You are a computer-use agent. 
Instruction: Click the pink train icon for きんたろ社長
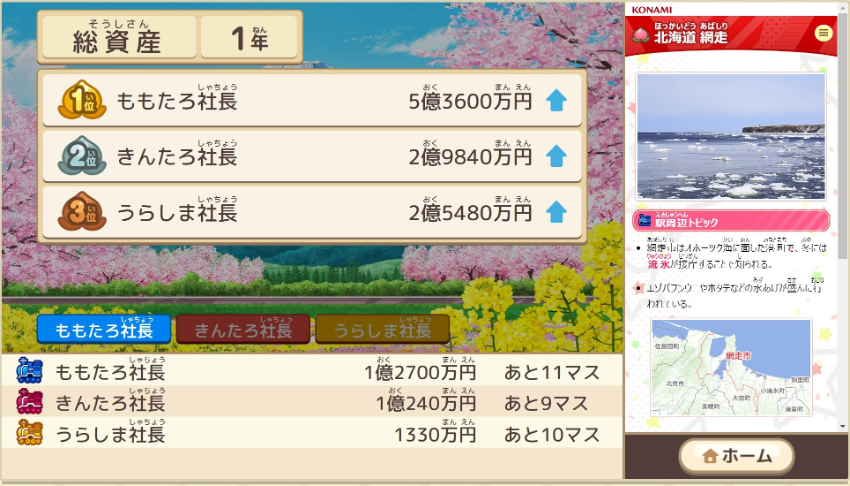click(29, 401)
